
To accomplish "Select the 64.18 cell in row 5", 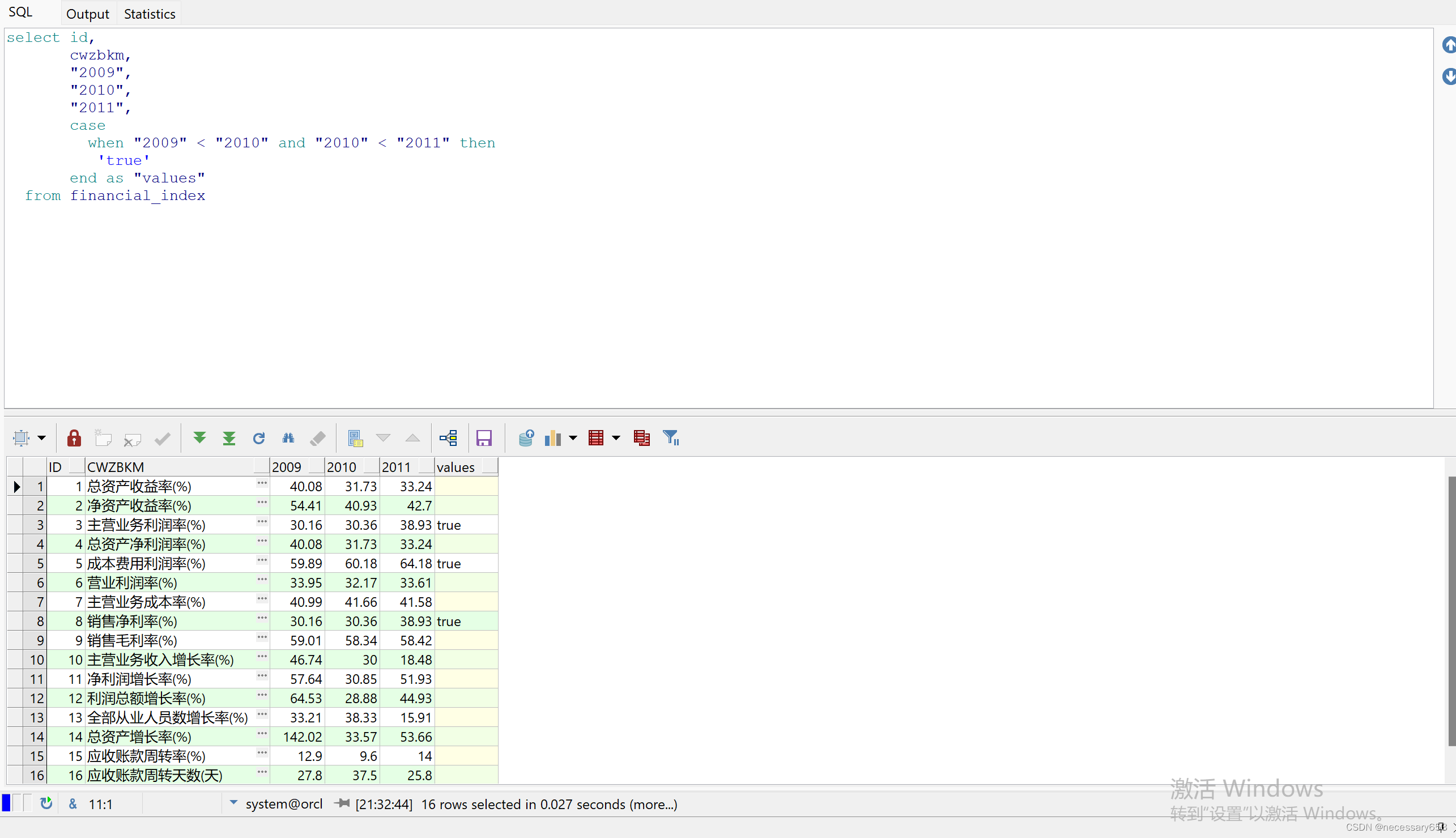I will point(407,563).
